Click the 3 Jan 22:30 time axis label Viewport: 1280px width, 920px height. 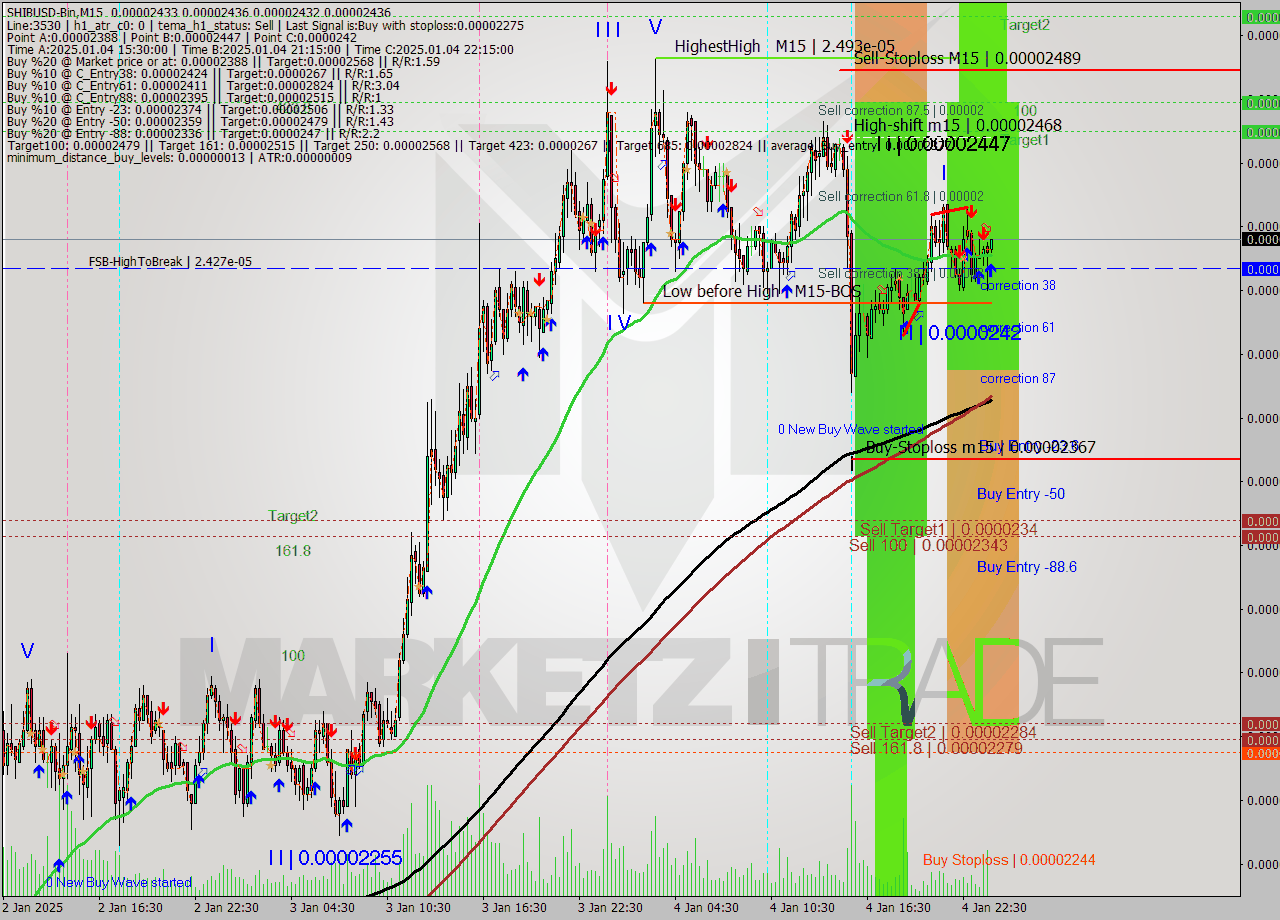tap(610, 908)
